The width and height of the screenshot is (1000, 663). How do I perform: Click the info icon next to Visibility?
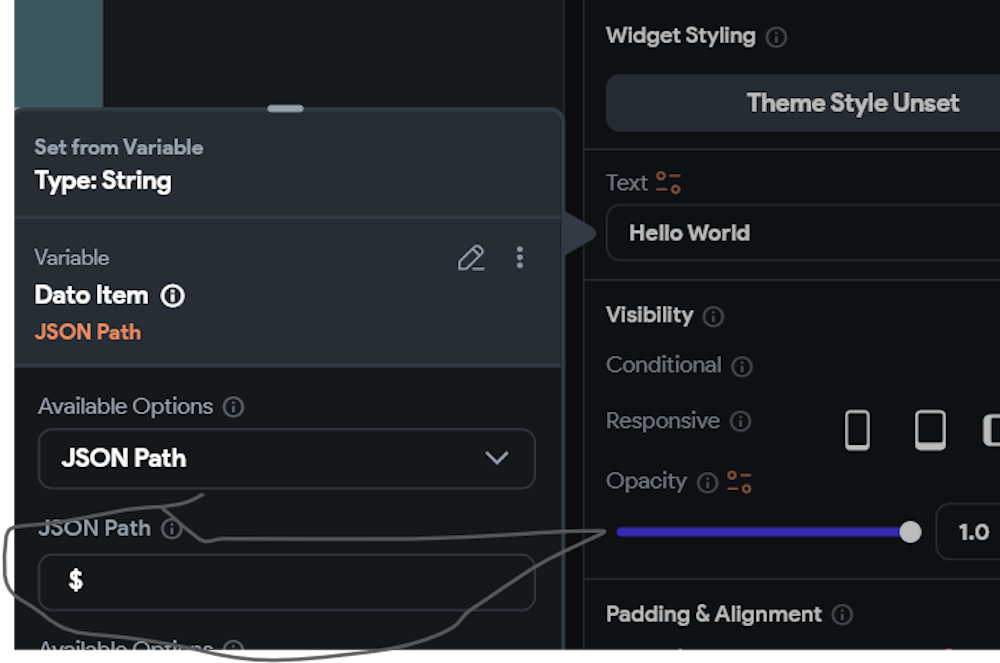pyautogui.click(x=713, y=316)
